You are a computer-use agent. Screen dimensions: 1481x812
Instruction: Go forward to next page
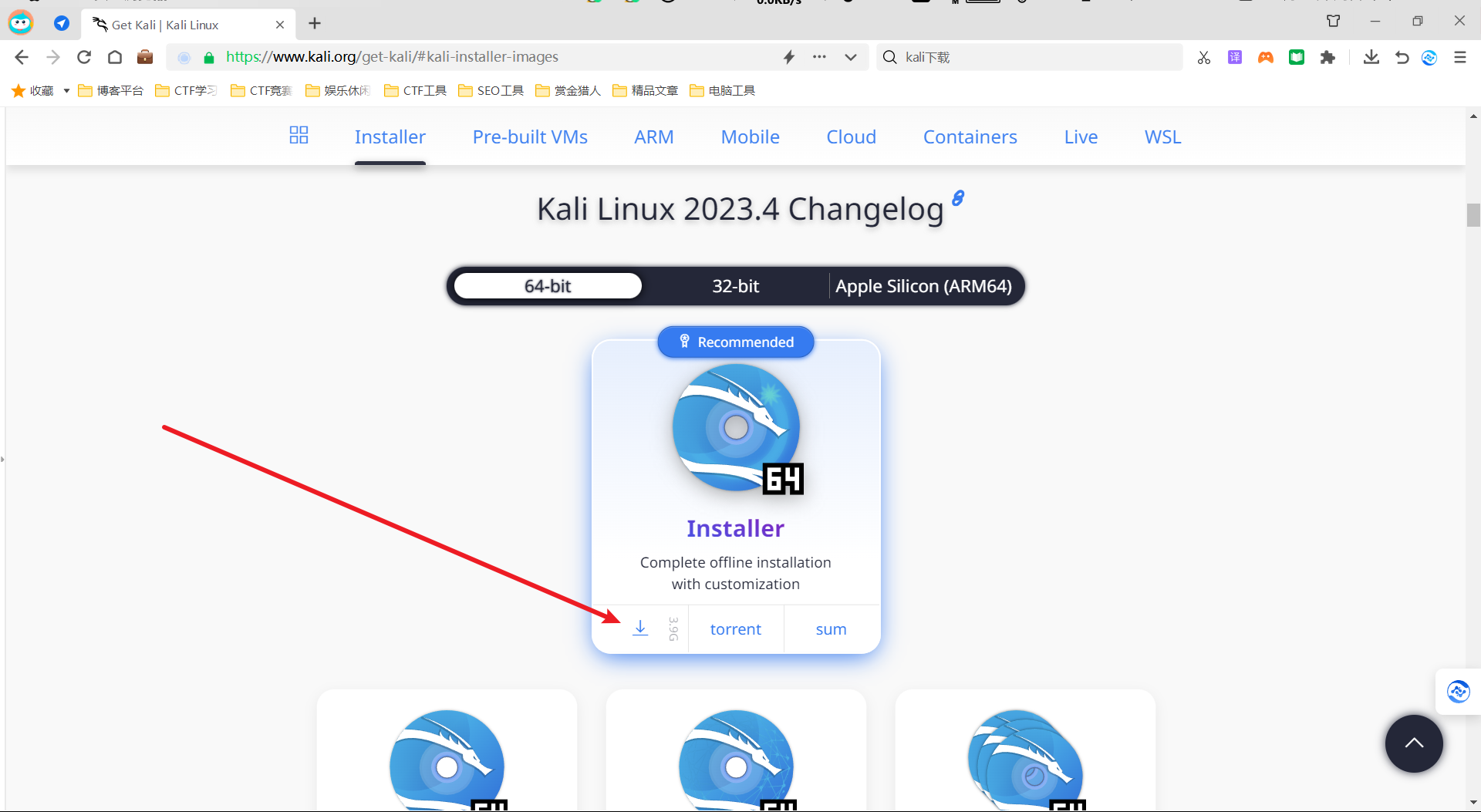pos(52,57)
